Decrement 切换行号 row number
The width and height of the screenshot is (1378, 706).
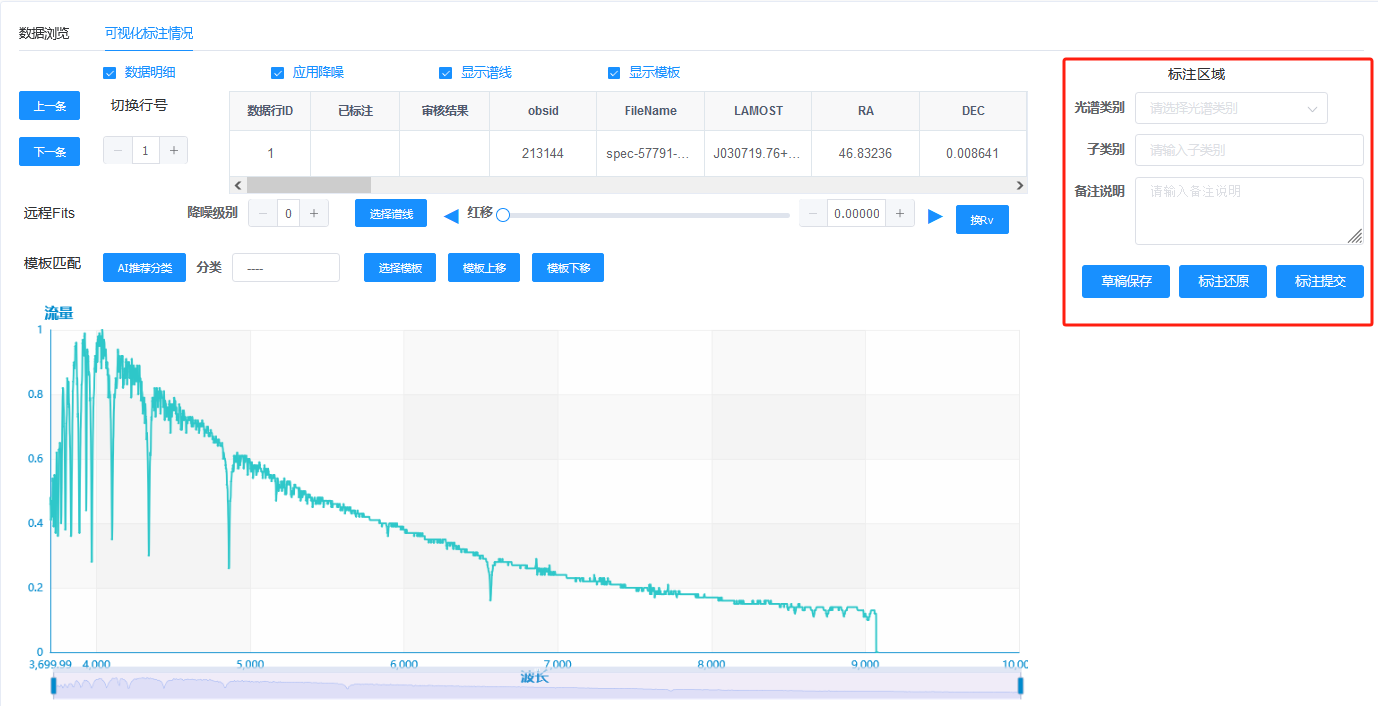[x=118, y=151]
